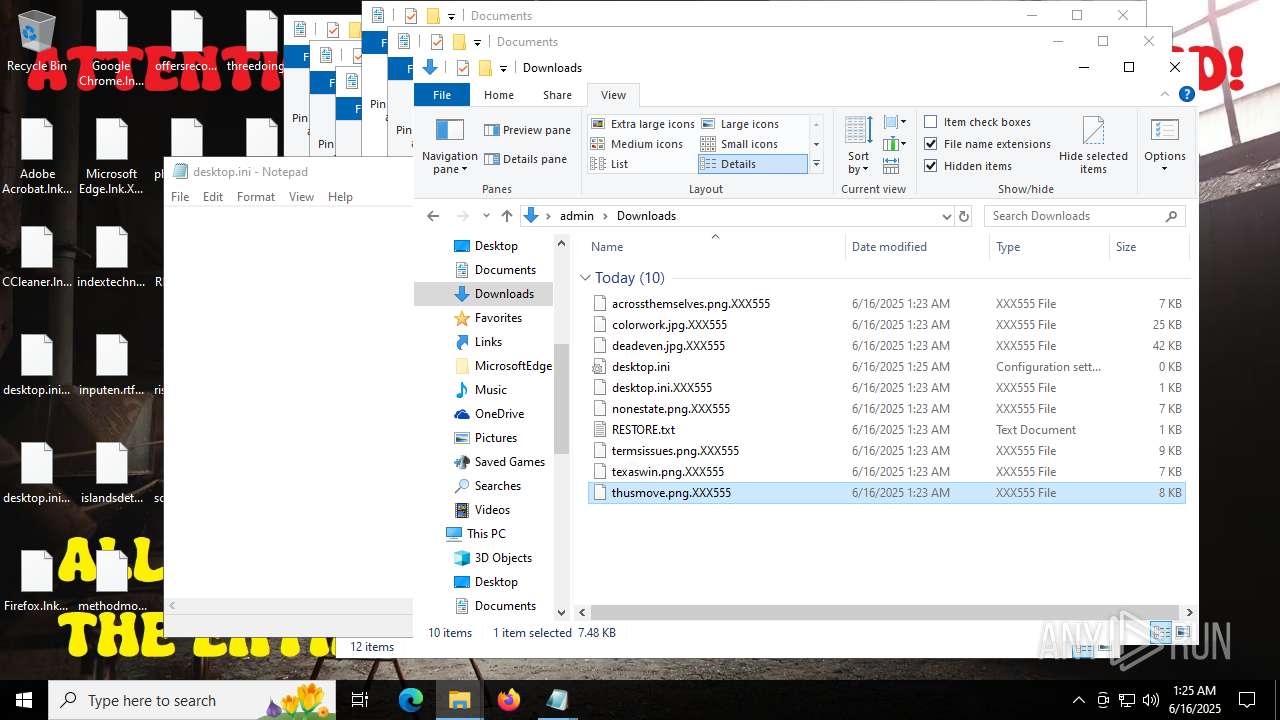
Task: Click the search magnifier icon
Action: coord(1171,216)
